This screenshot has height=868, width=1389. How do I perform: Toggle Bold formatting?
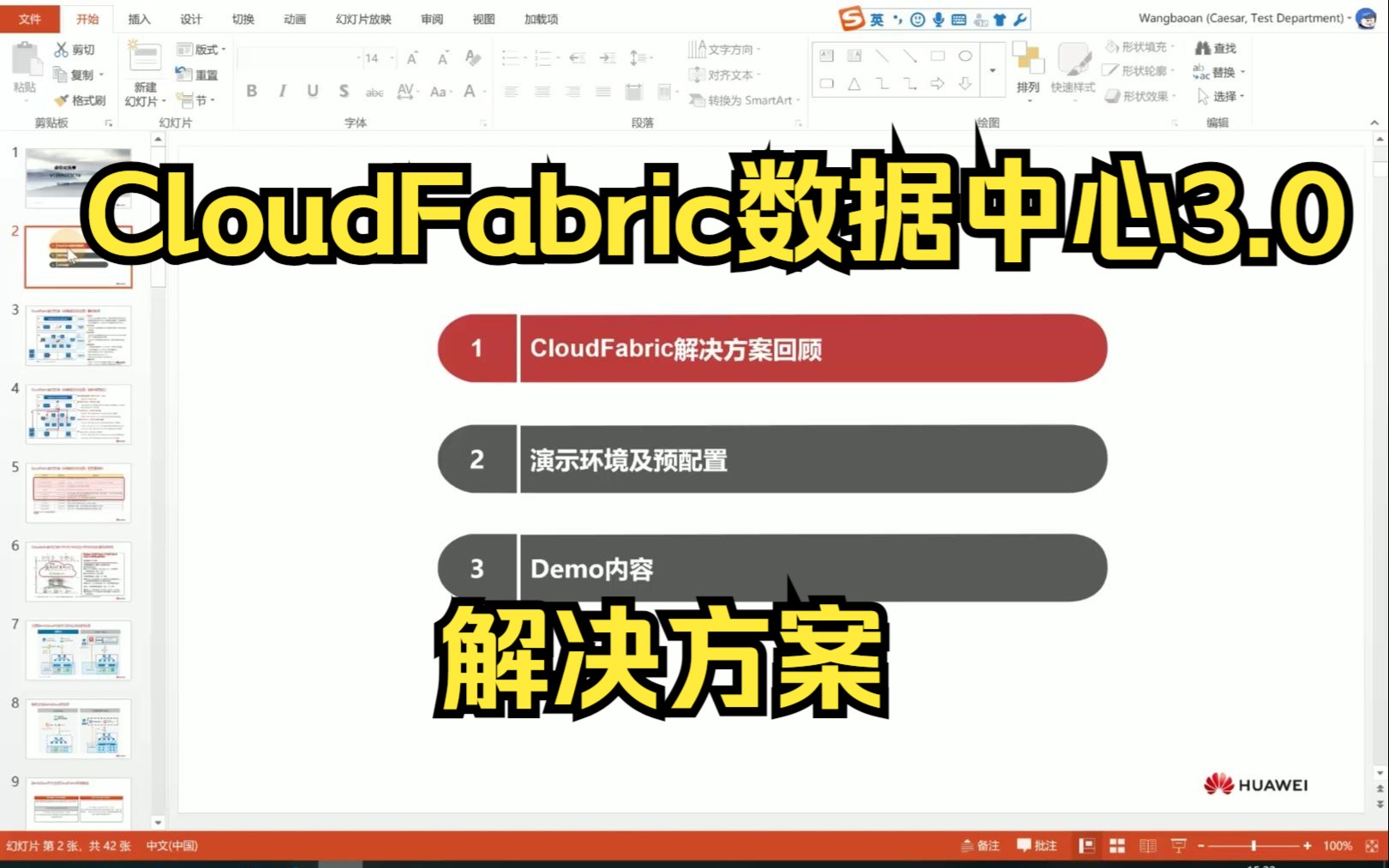[x=251, y=91]
